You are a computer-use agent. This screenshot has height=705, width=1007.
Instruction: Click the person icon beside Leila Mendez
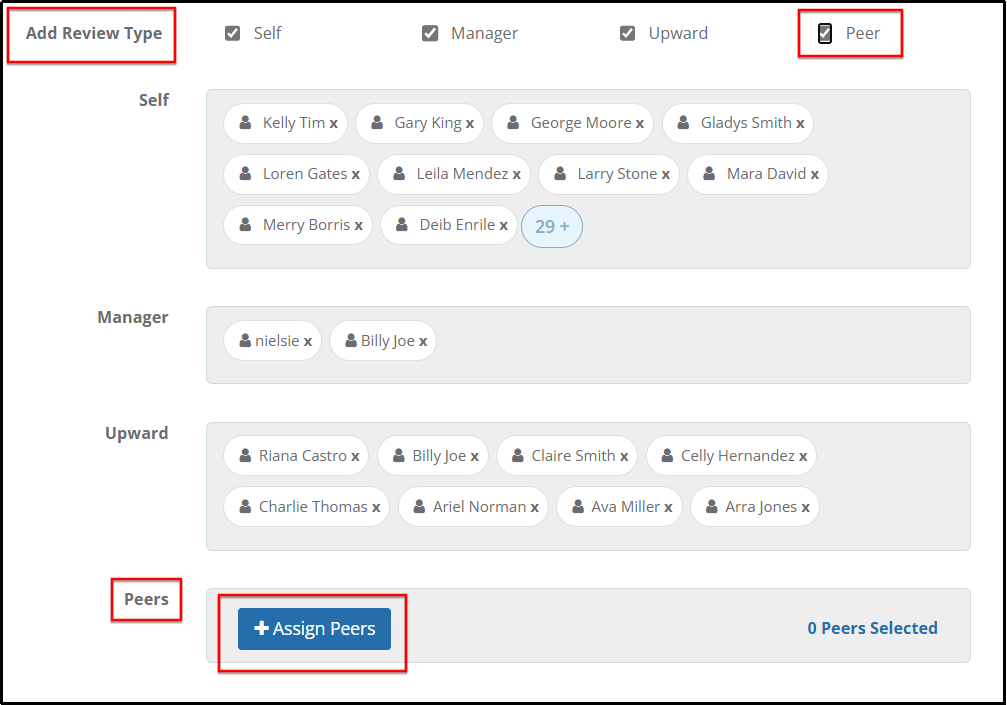[x=399, y=173]
